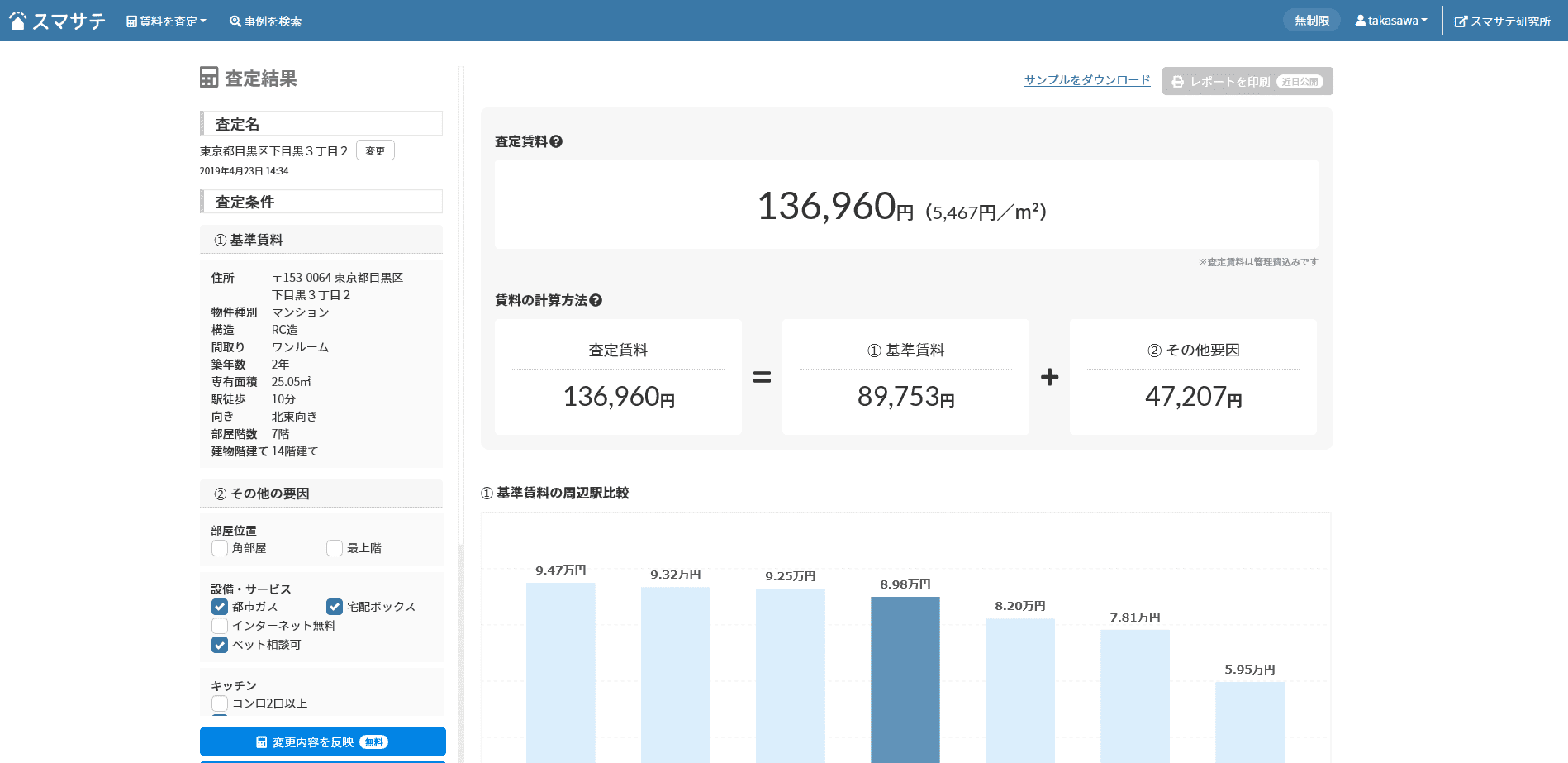Screen dimensions: 1568x763
Task: Click the printer icon in the report button
Action: pyautogui.click(x=1178, y=82)
